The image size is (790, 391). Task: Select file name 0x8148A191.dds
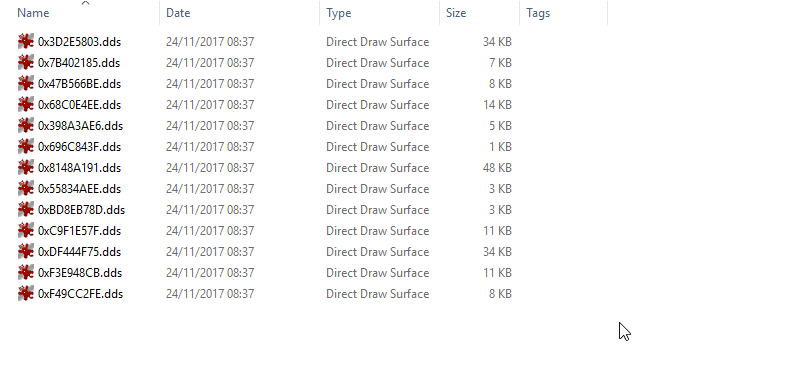[x=80, y=168]
